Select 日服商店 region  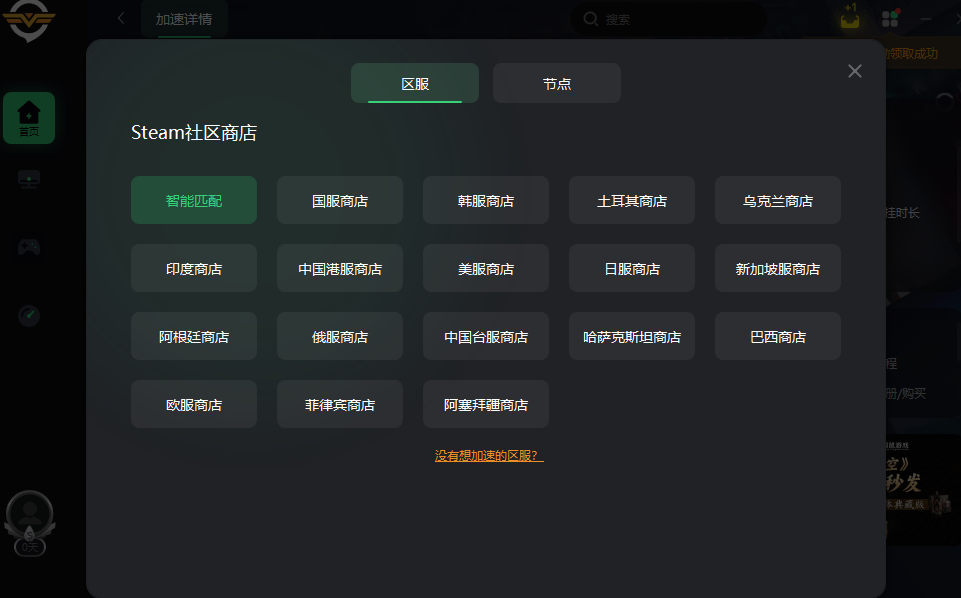pos(632,268)
